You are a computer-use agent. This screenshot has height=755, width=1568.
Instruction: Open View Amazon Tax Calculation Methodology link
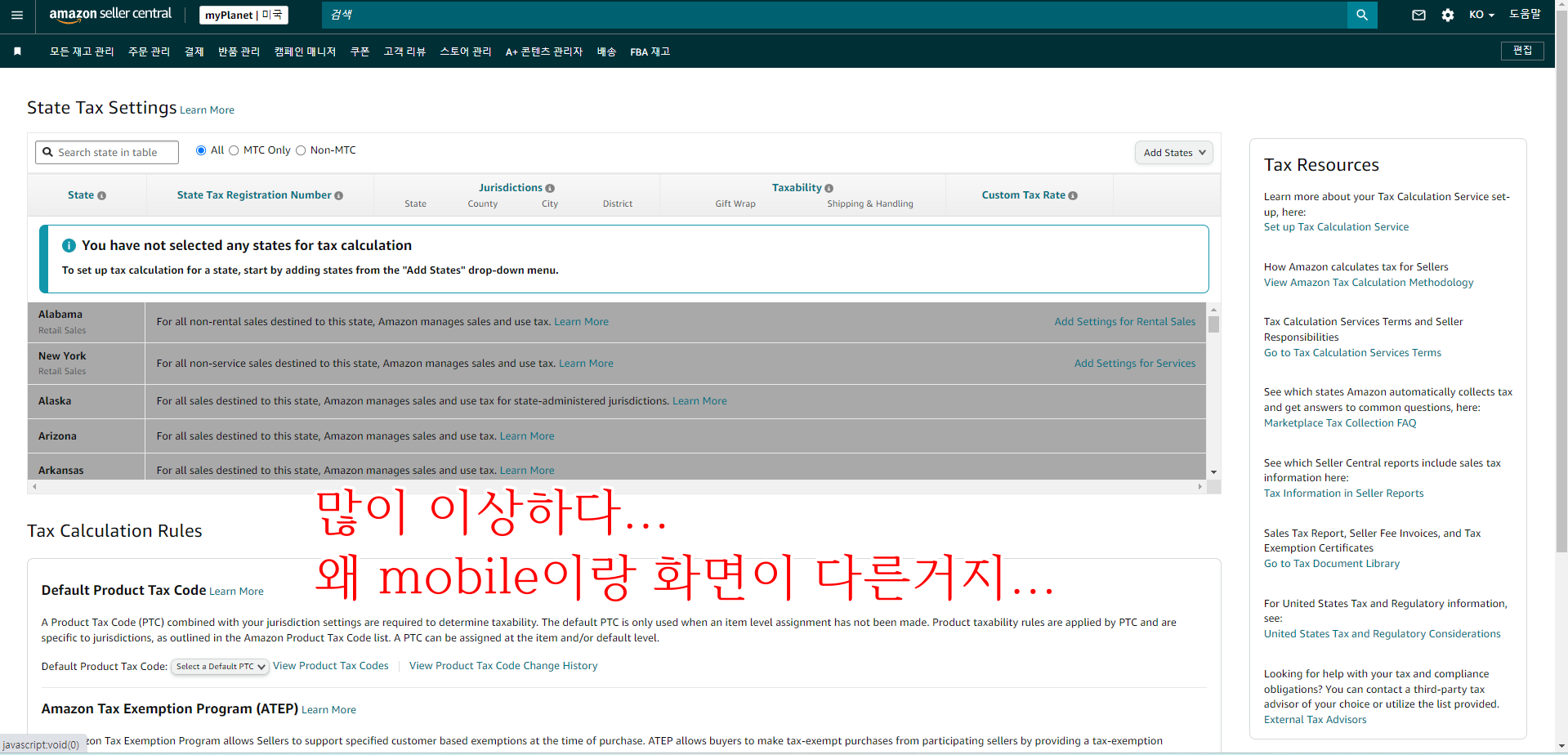point(1369,283)
